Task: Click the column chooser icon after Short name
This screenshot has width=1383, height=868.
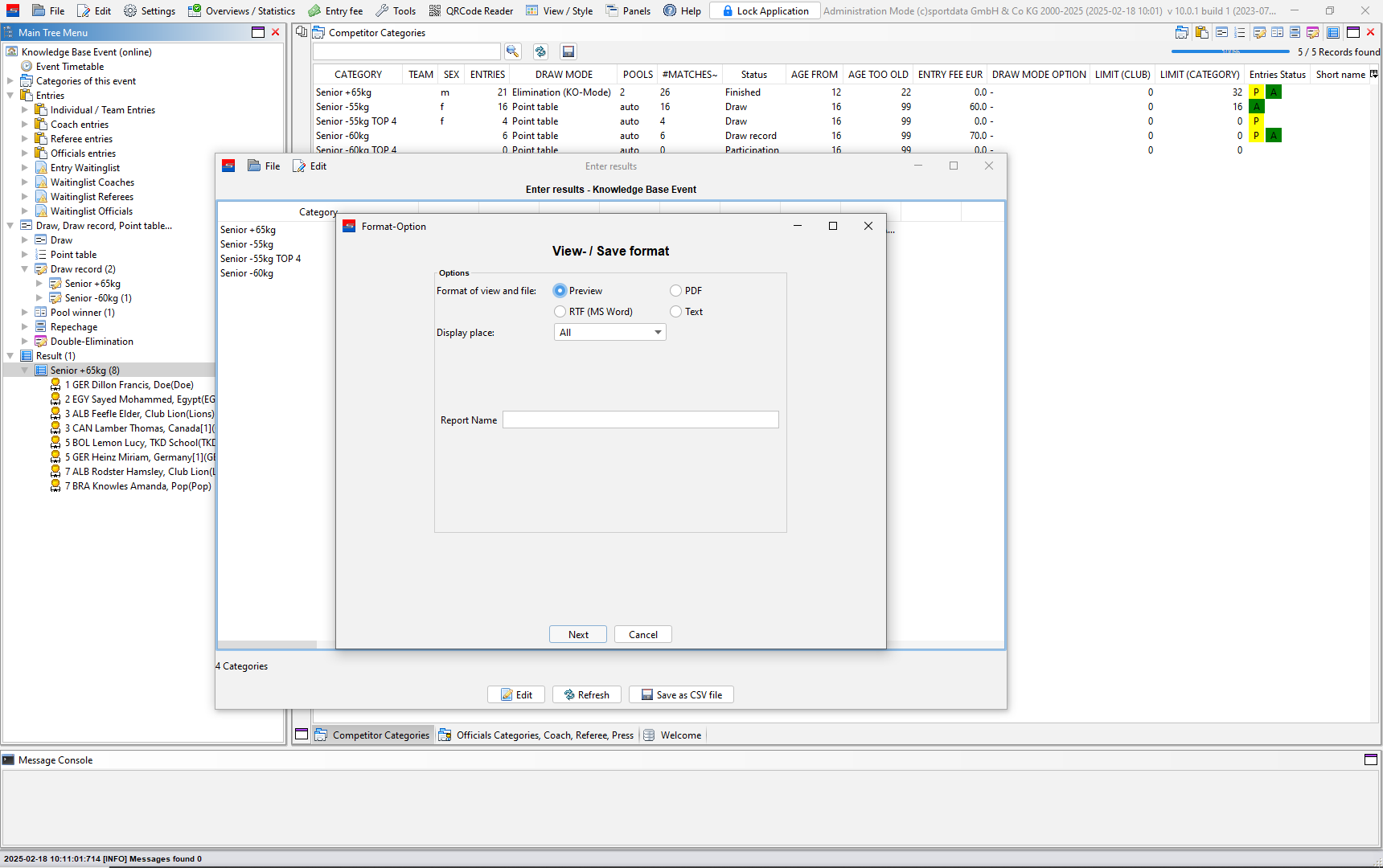Action: [x=1374, y=74]
